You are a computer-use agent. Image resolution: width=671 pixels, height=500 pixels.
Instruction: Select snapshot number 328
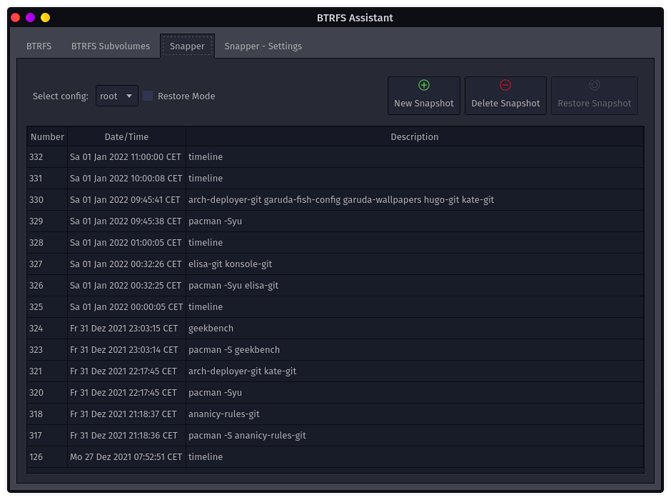36,243
